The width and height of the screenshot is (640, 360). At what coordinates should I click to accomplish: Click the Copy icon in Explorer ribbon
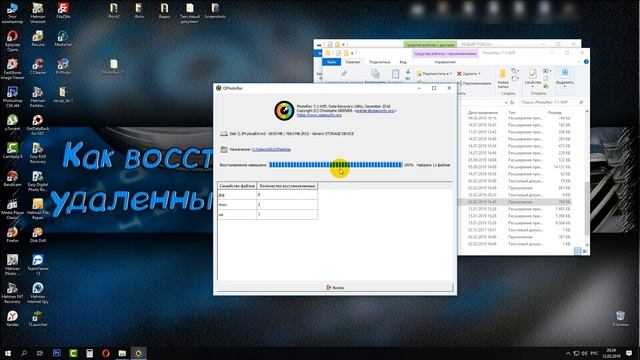(x=375, y=74)
